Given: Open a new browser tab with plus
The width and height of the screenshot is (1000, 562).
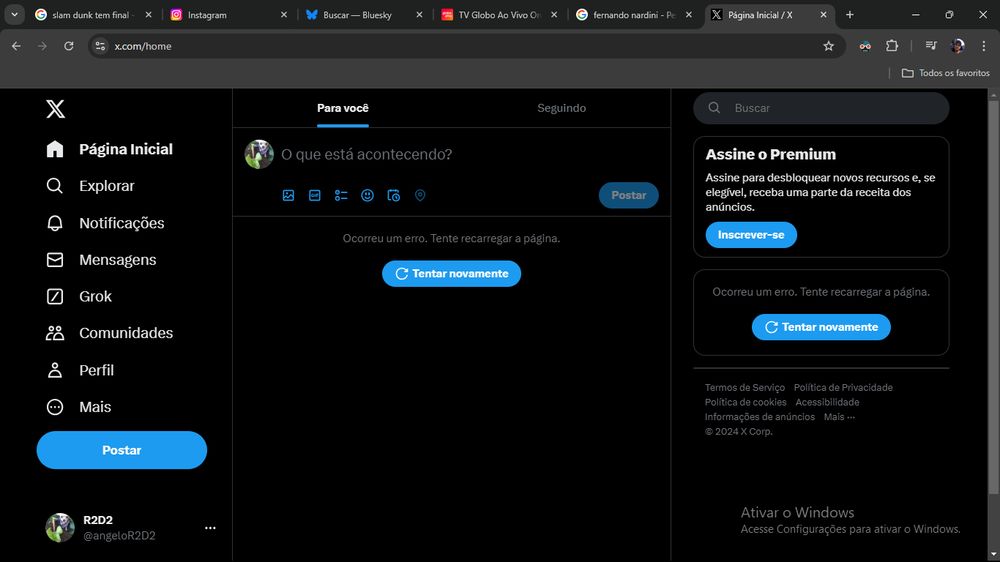Looking at the screenshot, I should (x=849, y=15).
